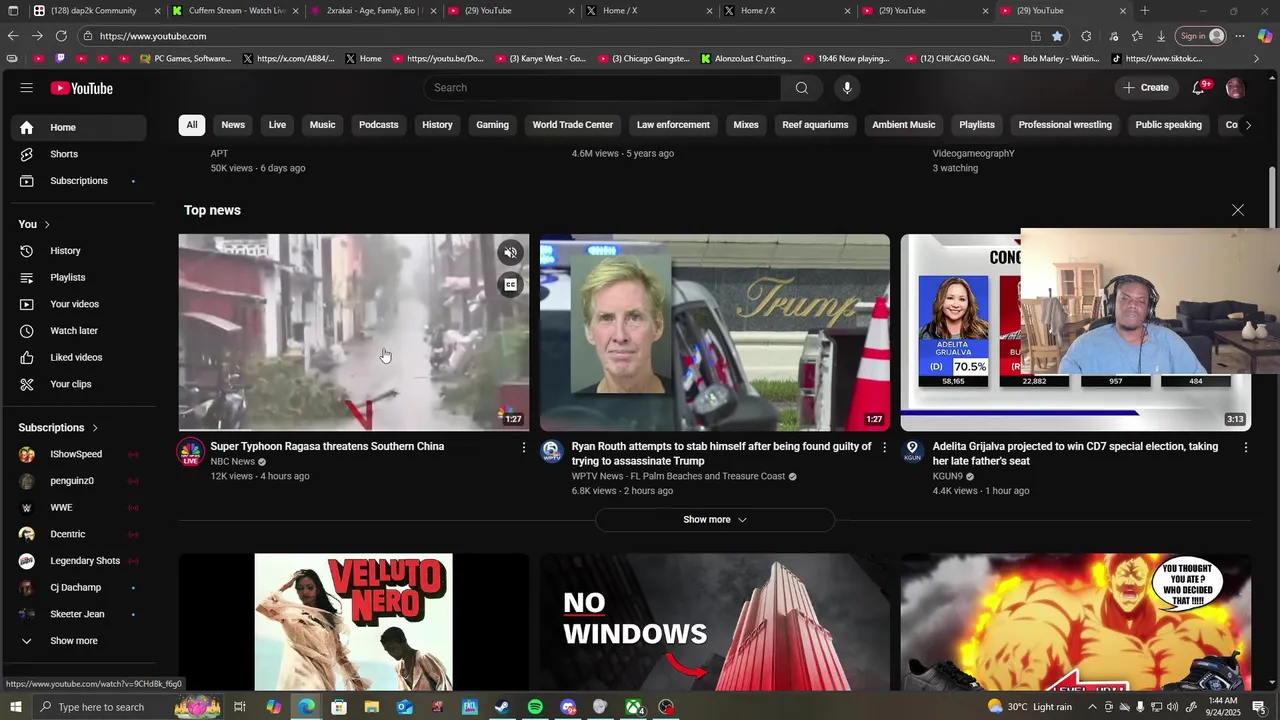This screenshot has height=720, width=1280.
Task: Open the Home link in the sidebar
Action: click(77, 127)
